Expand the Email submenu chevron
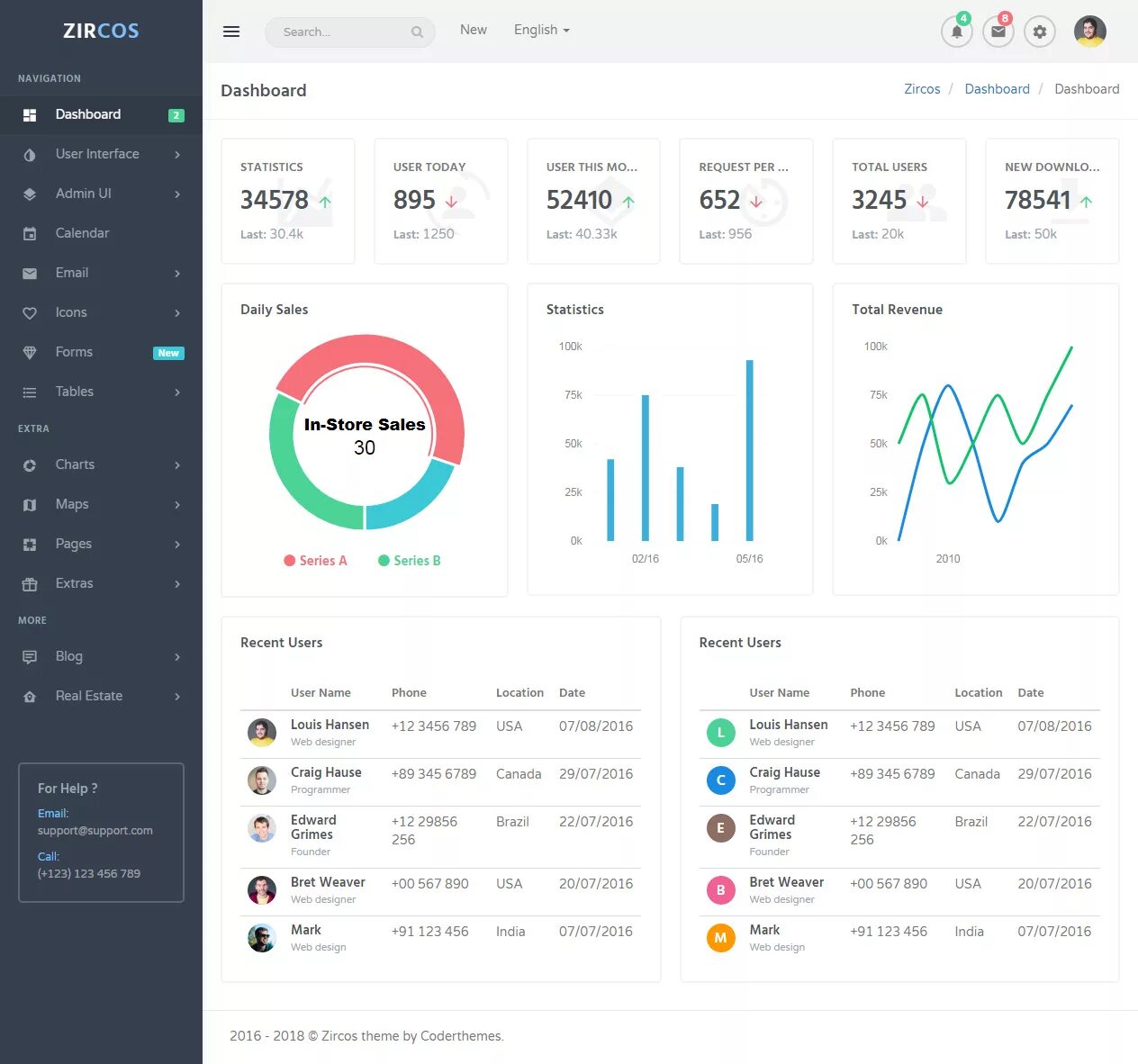Screen dimensions: 1138x1064 177,274
